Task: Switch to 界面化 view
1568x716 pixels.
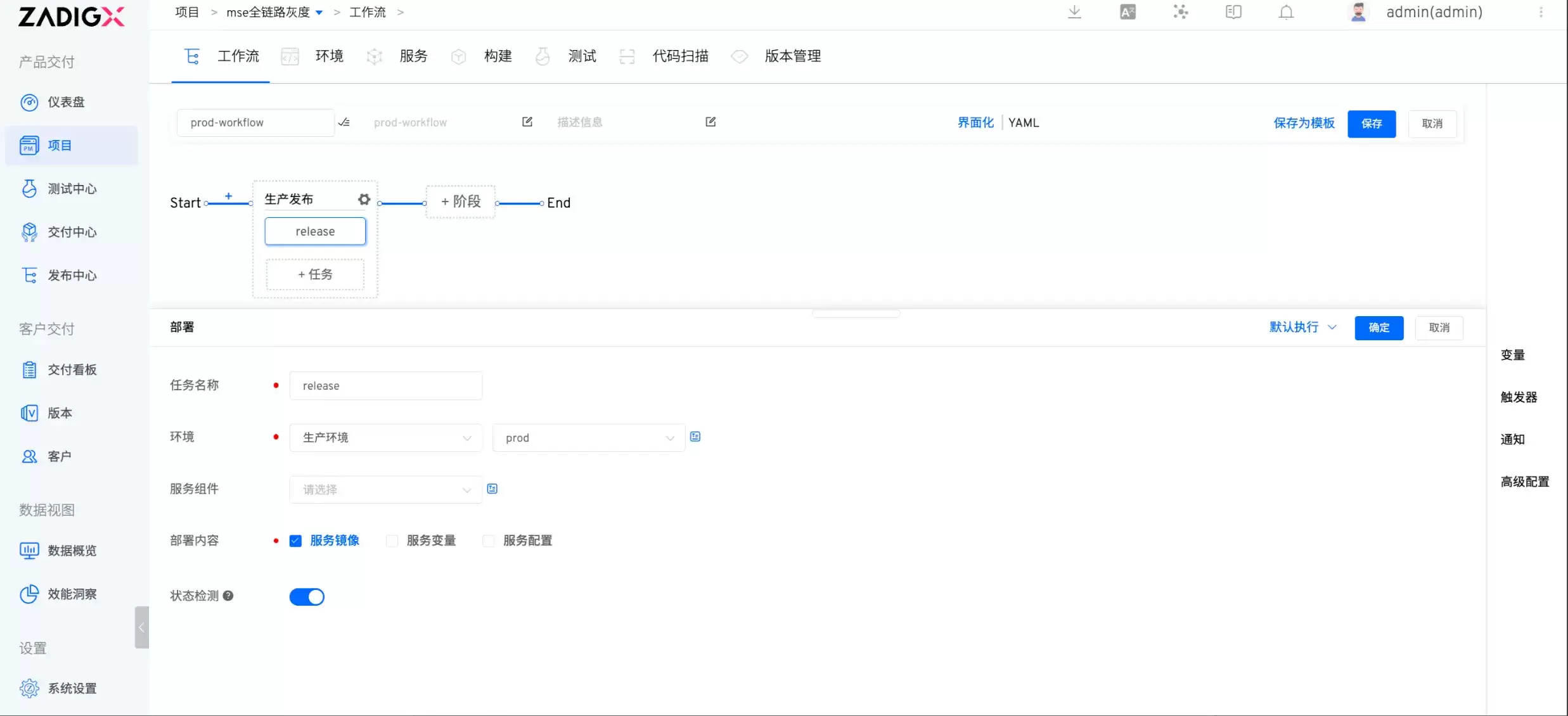Action: [975, 123]
